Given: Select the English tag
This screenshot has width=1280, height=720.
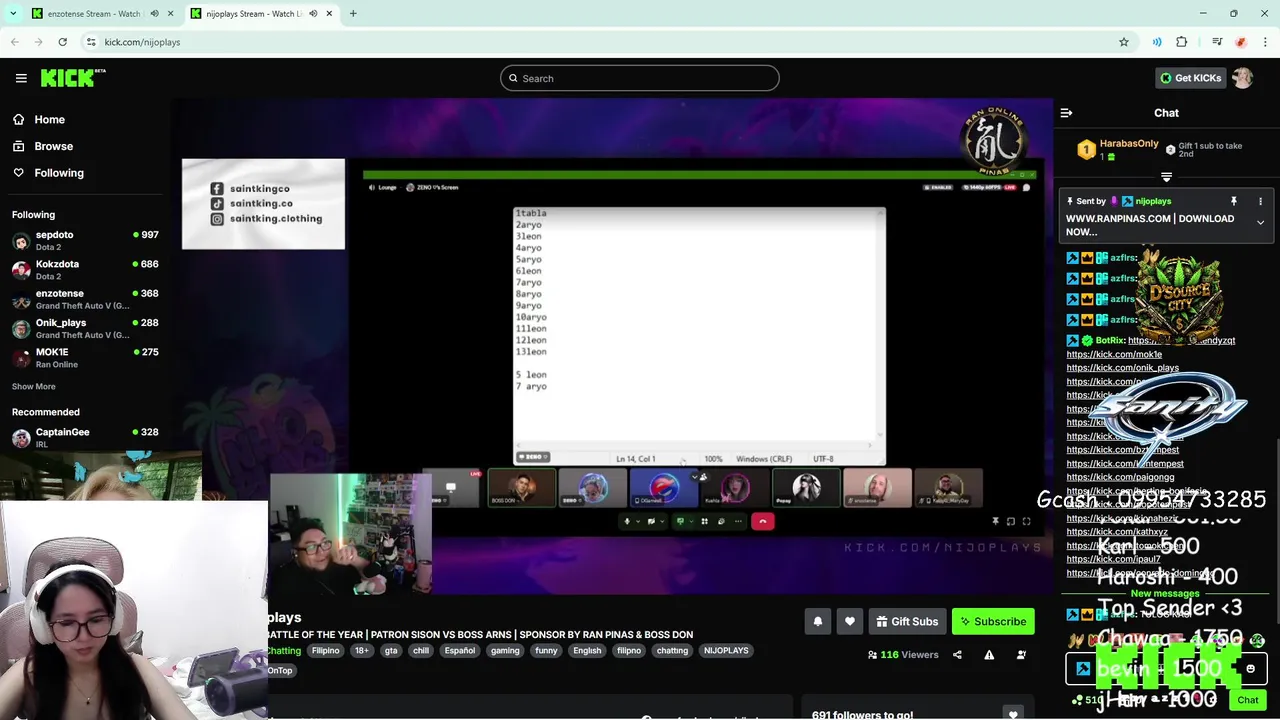Looking at the screenshot, I should click(x=587, y=650).
